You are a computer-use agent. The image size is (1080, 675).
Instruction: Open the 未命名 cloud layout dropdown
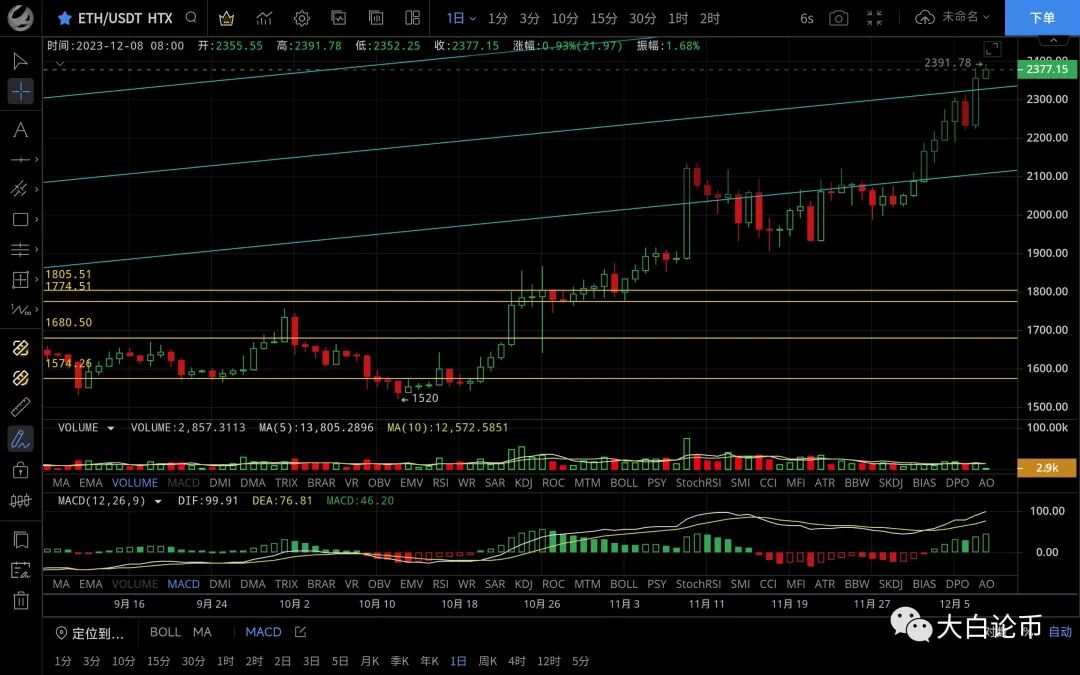pos(953,17)
